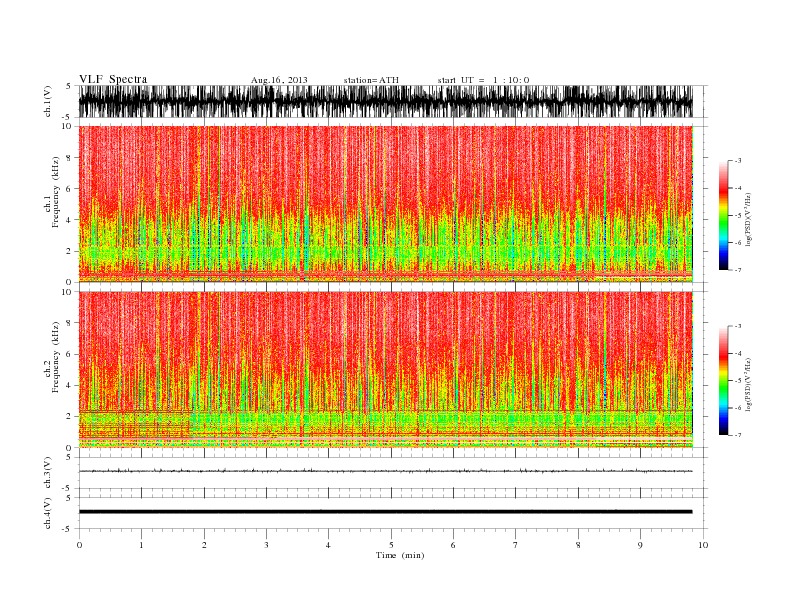Viewport: 792px width, 612px height.
Task: Click the ch.2 spectrogram panel
Action: pyautogui.click(x=385, y=370)
